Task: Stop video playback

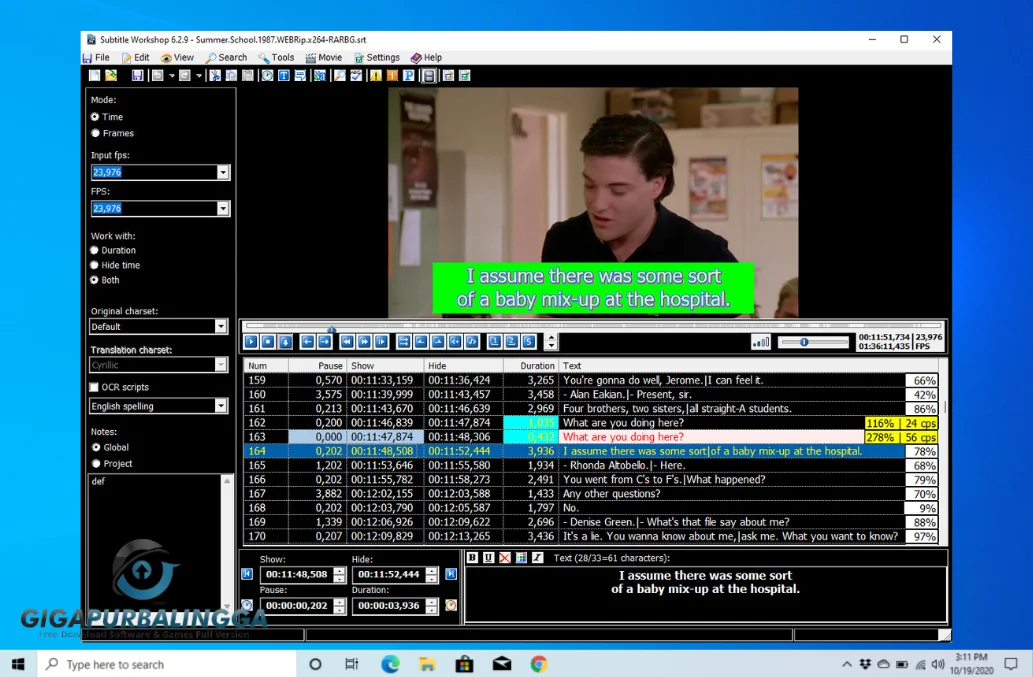Action: [268, 342]
